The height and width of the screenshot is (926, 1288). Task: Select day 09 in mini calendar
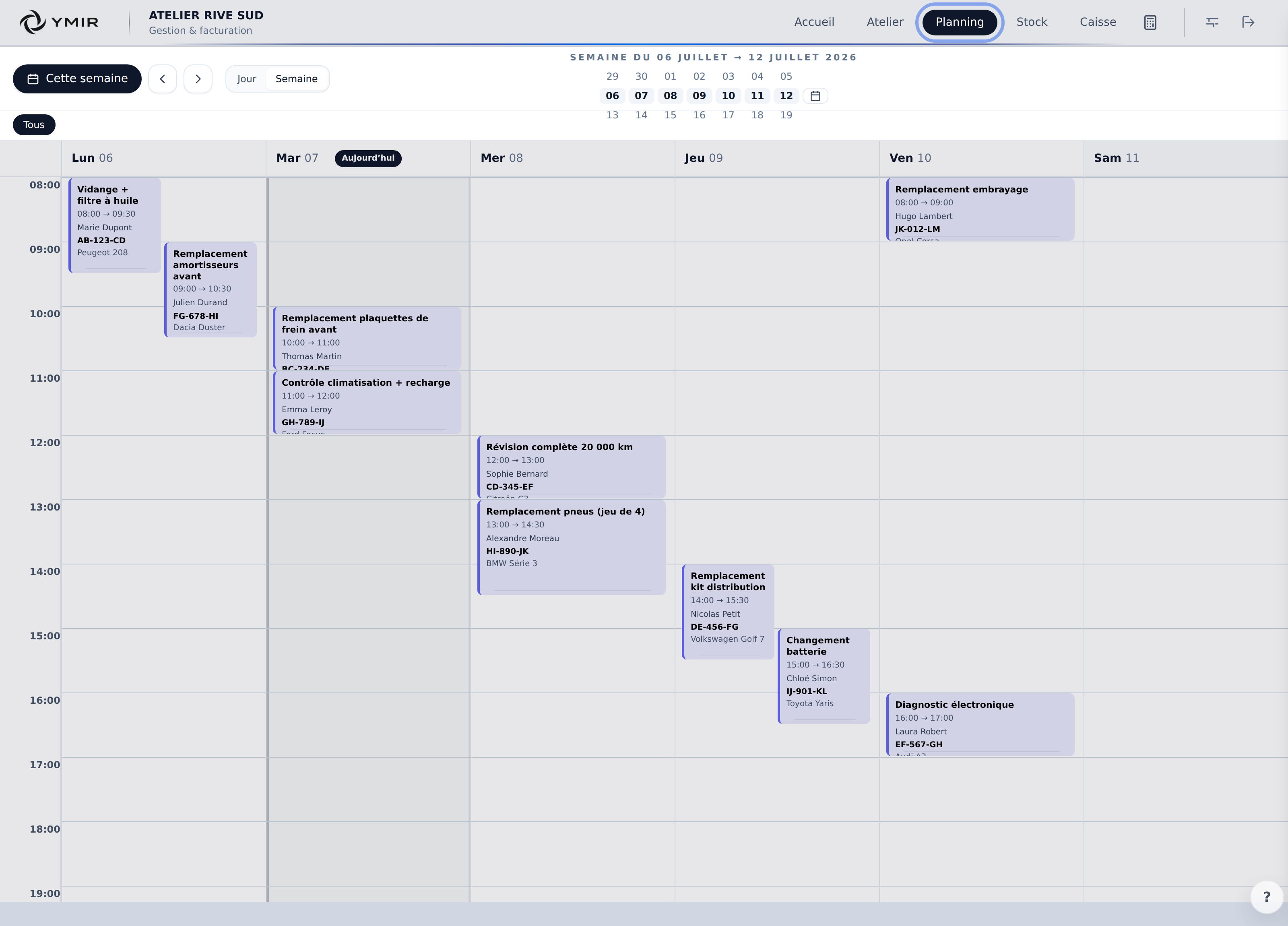click(699, 96)
